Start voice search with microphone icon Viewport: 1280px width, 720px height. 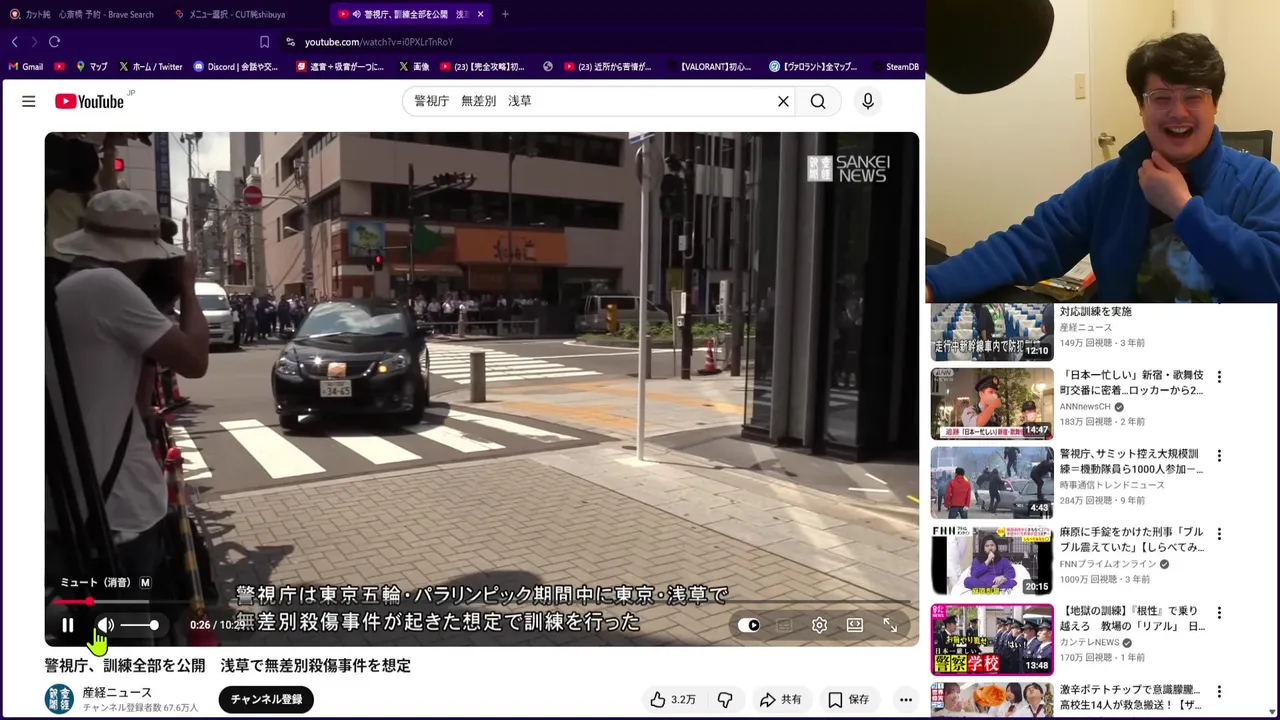pos(868,101)
